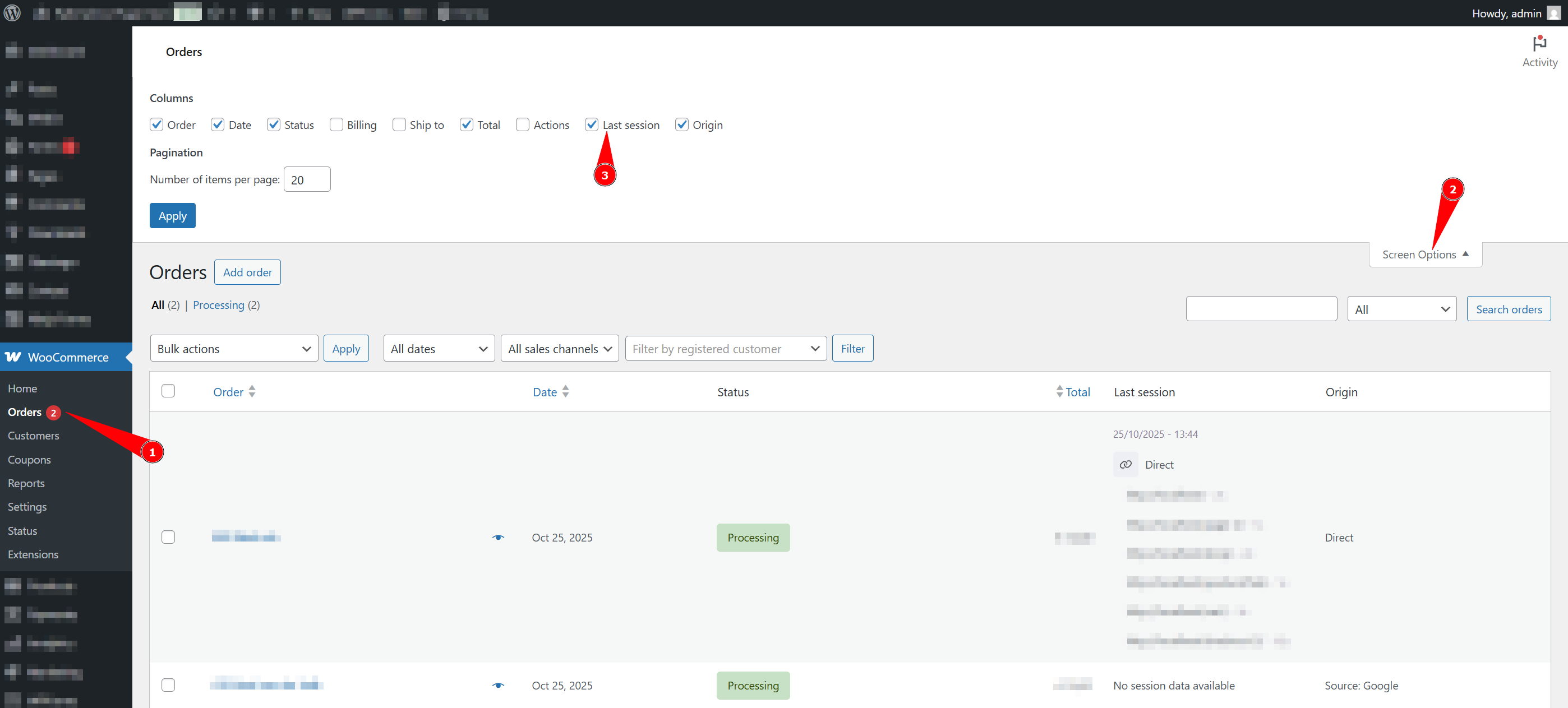Screen dimensions: 1568x708
Task: Click the admin avatar icon
Action: point(1553,13)
